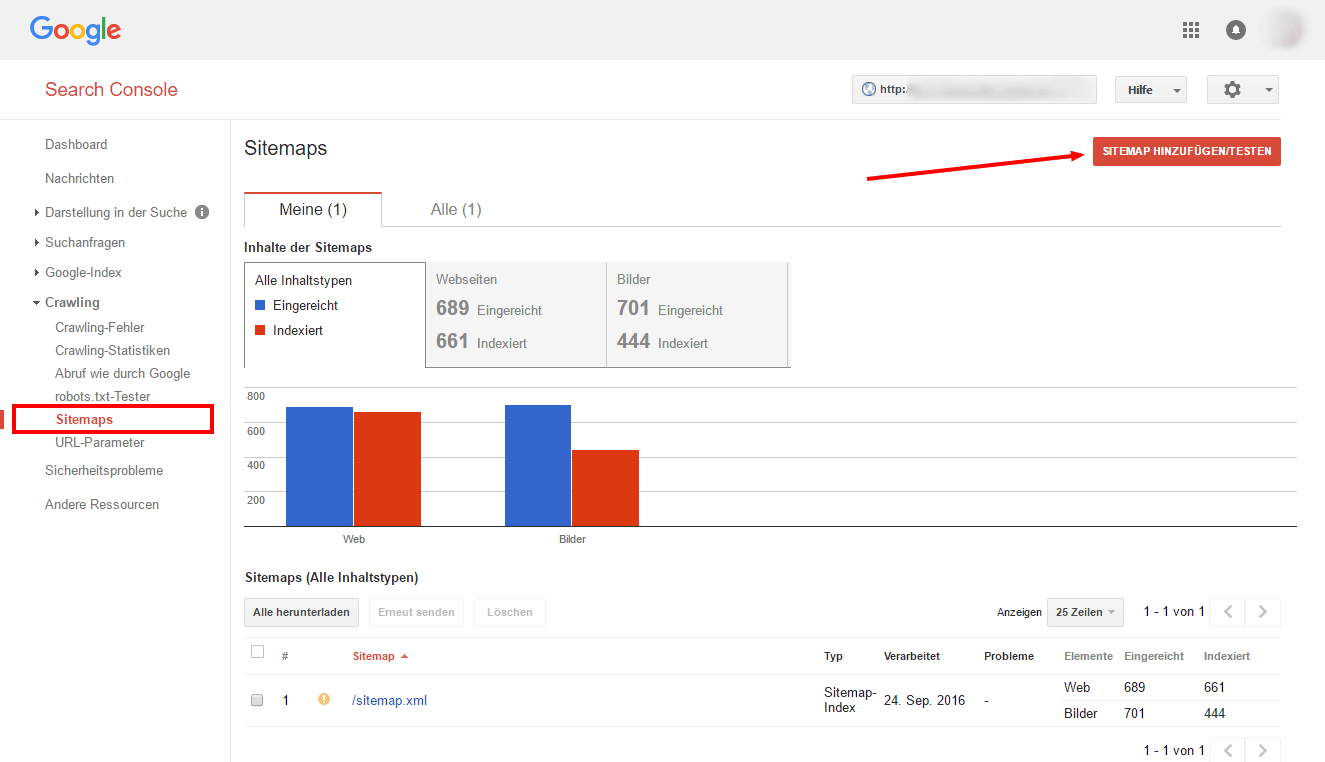Open Nachrichten in the sidebar
The height and width of the screenshot is (762, 1325).
tap(79, 178)
